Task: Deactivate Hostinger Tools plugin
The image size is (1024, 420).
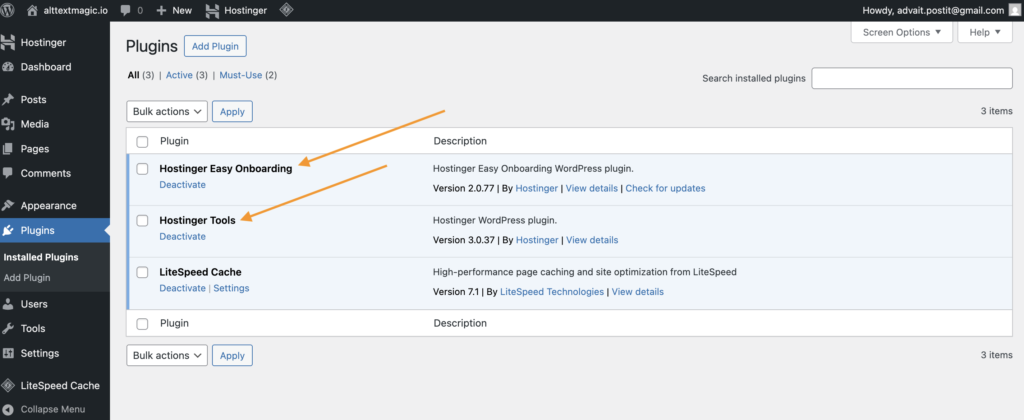Action: coord(182,236)
